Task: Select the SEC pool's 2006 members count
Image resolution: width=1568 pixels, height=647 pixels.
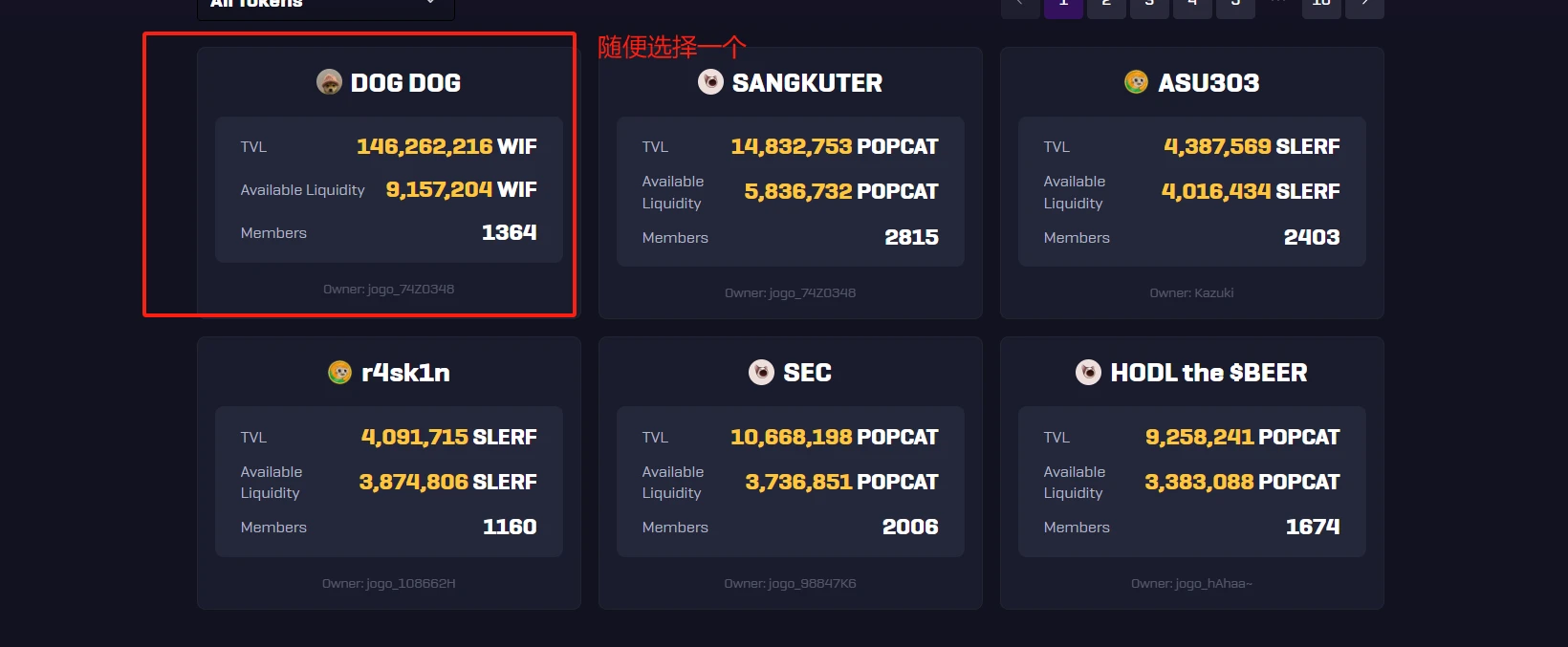Action: coord(910,527)
